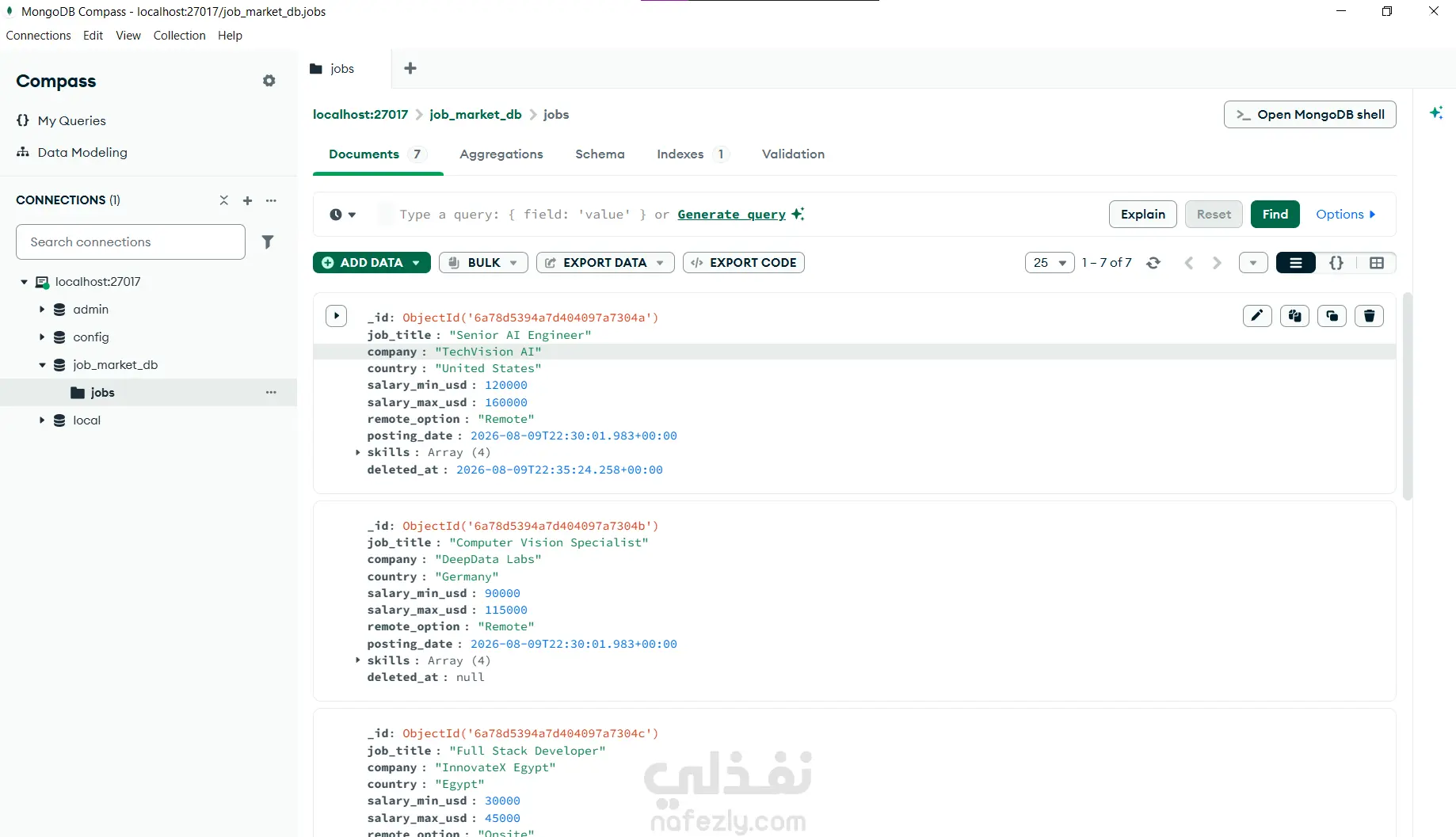Click the Generate query link

point(732,215)
